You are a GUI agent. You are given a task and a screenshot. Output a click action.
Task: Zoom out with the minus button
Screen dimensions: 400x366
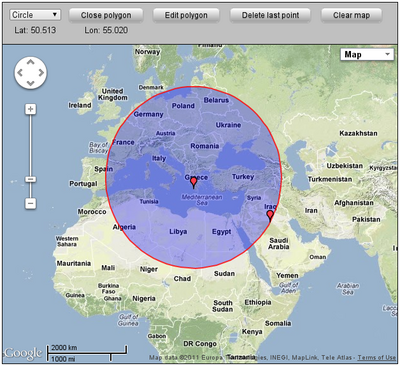(x=31, y=203)
